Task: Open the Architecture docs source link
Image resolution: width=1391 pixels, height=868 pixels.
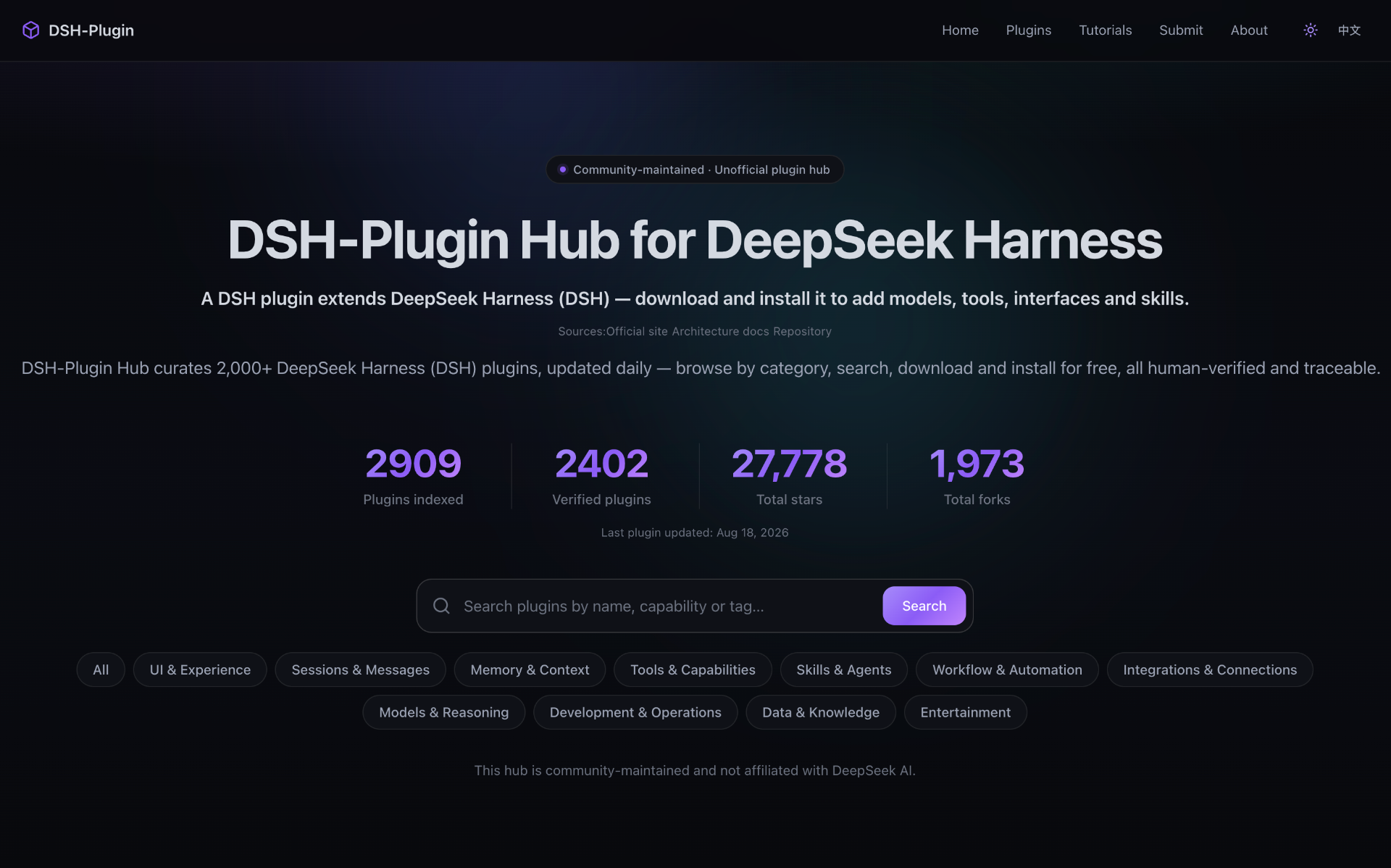Action: coord(720,331)
